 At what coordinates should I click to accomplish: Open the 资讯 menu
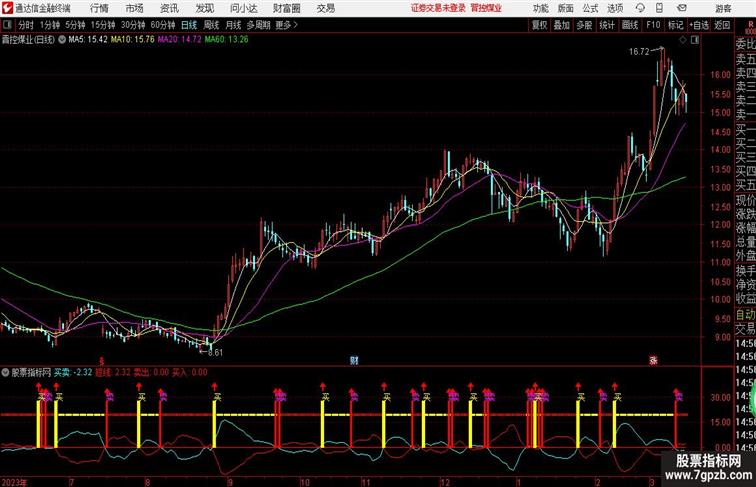pyautogui.click(x=169, y=8)
